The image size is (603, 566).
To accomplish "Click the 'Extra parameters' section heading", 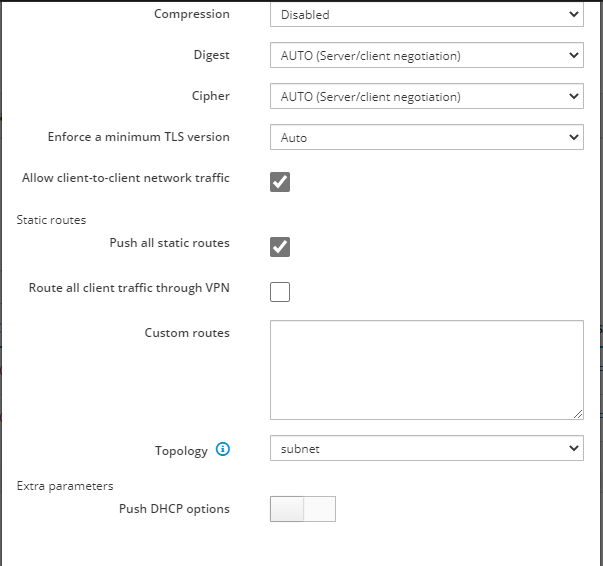I will point(65,486).
